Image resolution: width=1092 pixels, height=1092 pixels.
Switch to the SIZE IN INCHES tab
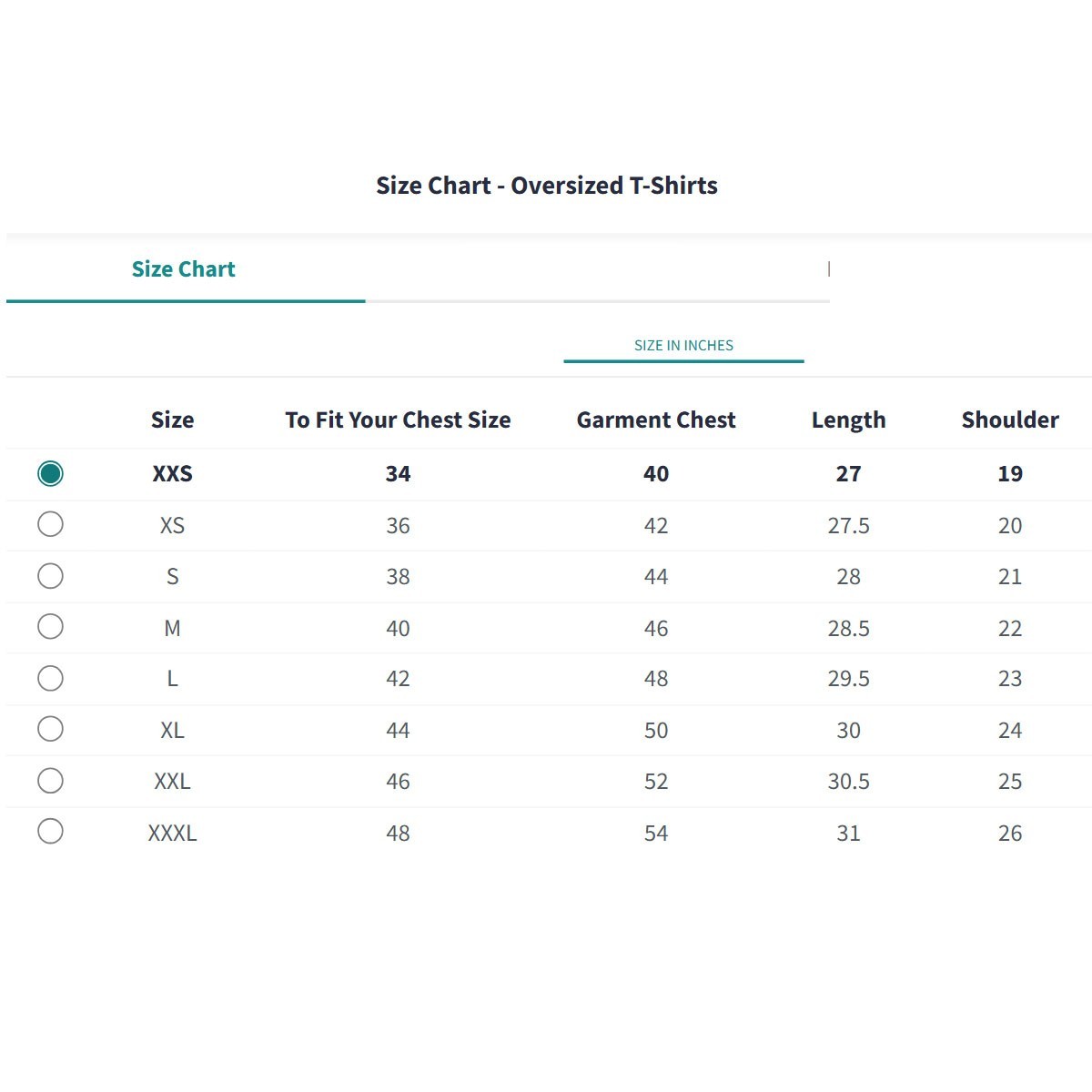(x=683, y=346)
